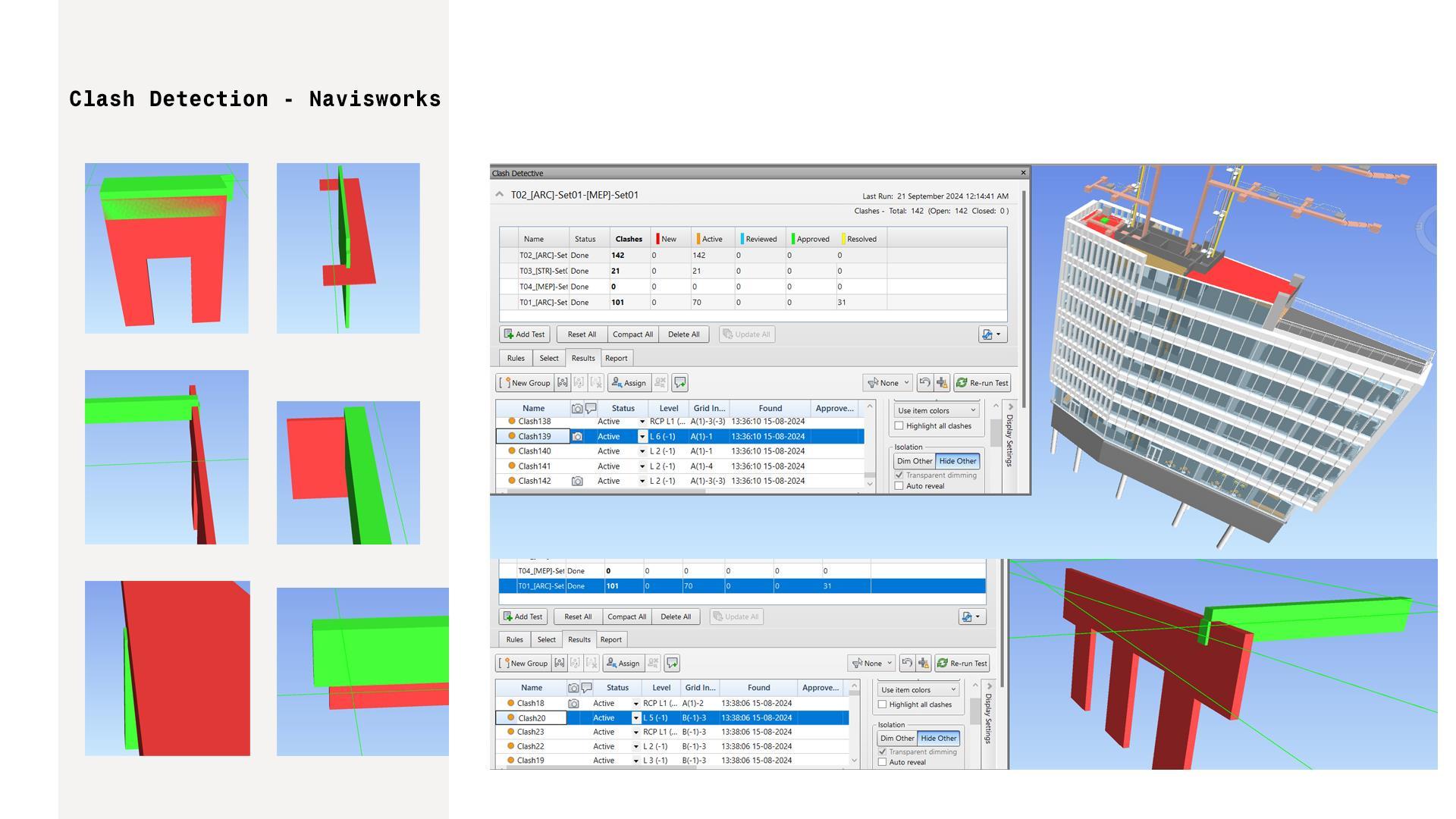Screen dimensions: 1456x819
Task: Select Dim Other toggle in lower Isolation group
Action: pos(896,739)
